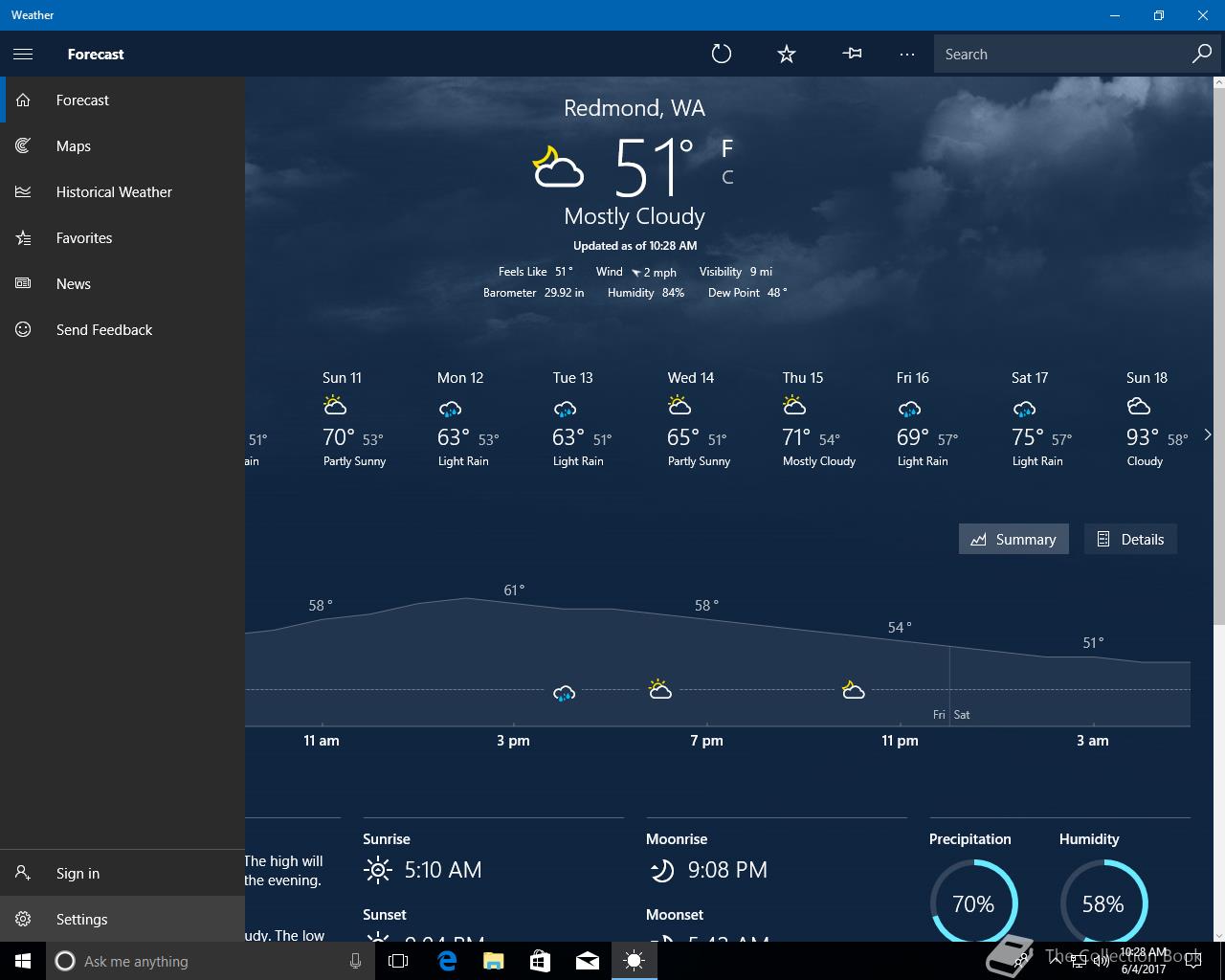Screen dimensions: 1225x980
Task: Click the 11 am time label
Action: tap(322, 740)
